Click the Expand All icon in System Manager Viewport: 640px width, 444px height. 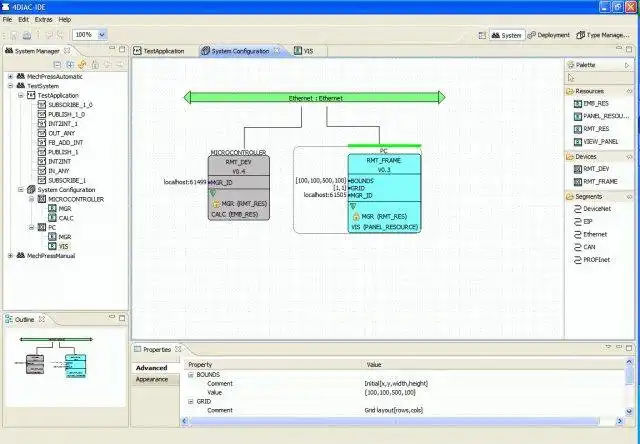tap(70, 64)
